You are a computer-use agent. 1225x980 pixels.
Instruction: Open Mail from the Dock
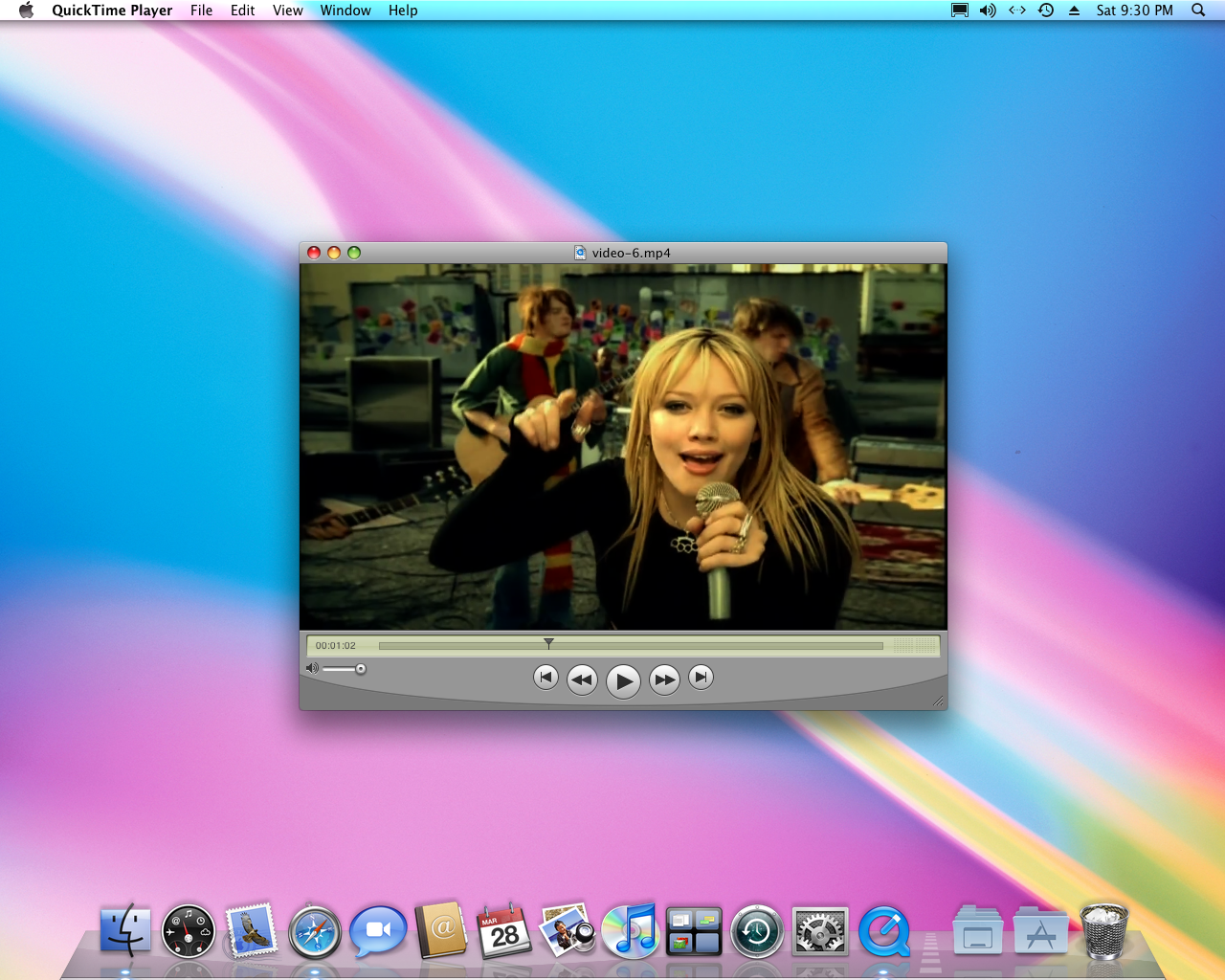252,930
